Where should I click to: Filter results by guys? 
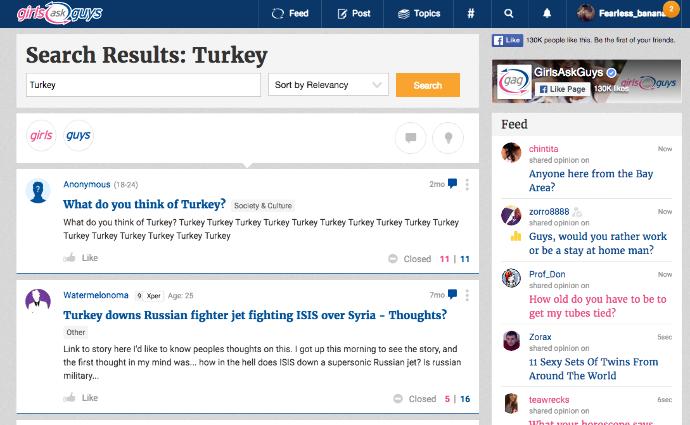coord(78,136)
